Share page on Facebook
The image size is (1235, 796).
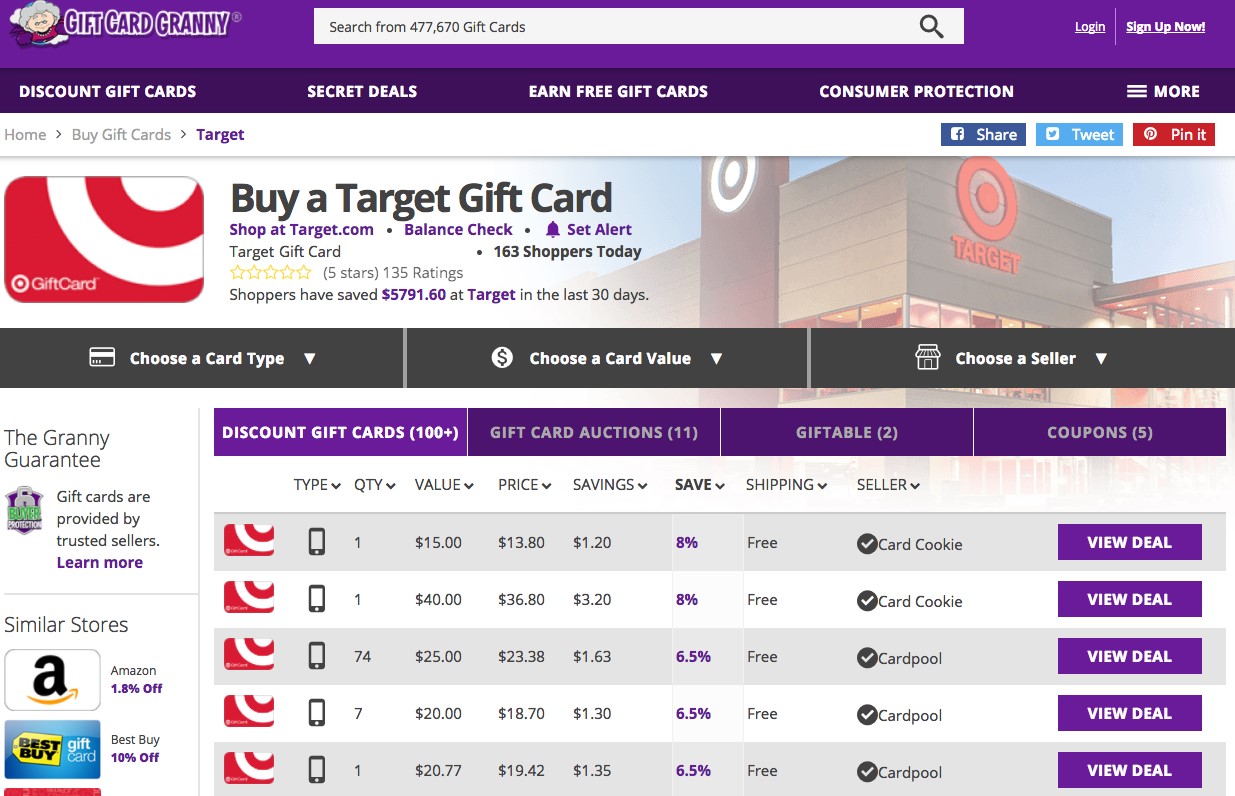point(983,135)
